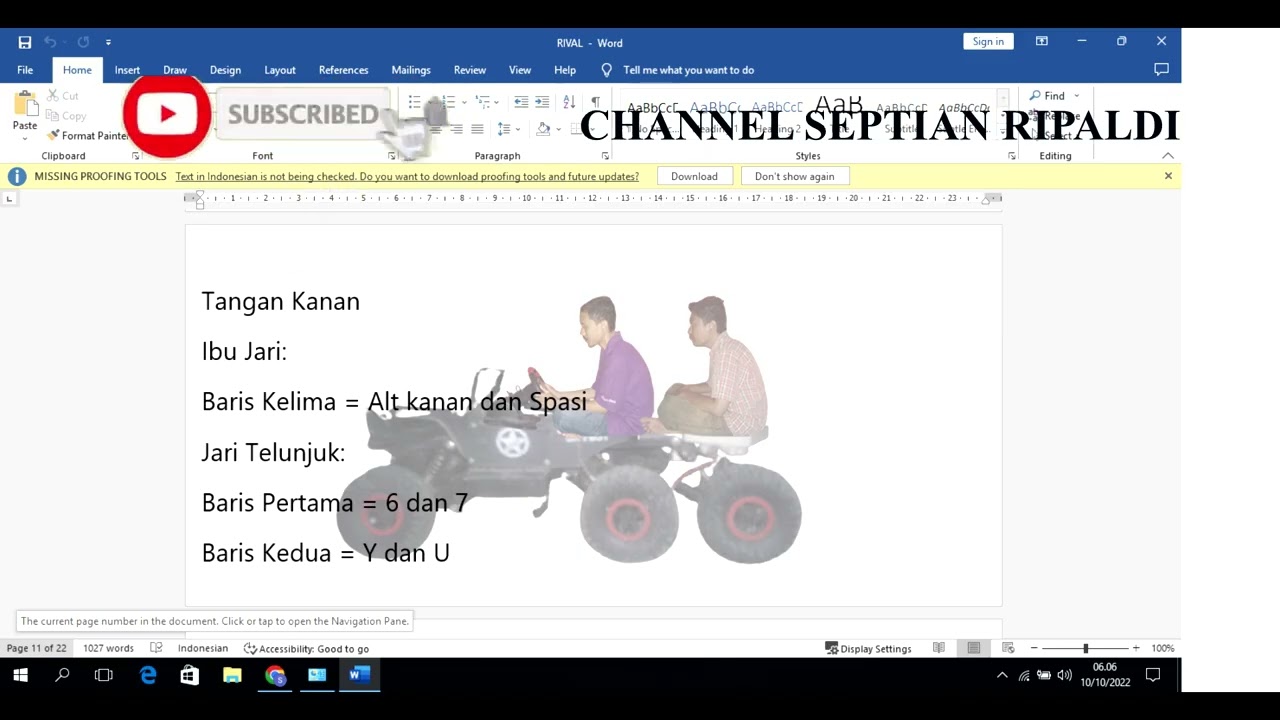Apply shading paint bucket color
The width and height of the screenshot is (1280, 720).
tap(543, 129)
